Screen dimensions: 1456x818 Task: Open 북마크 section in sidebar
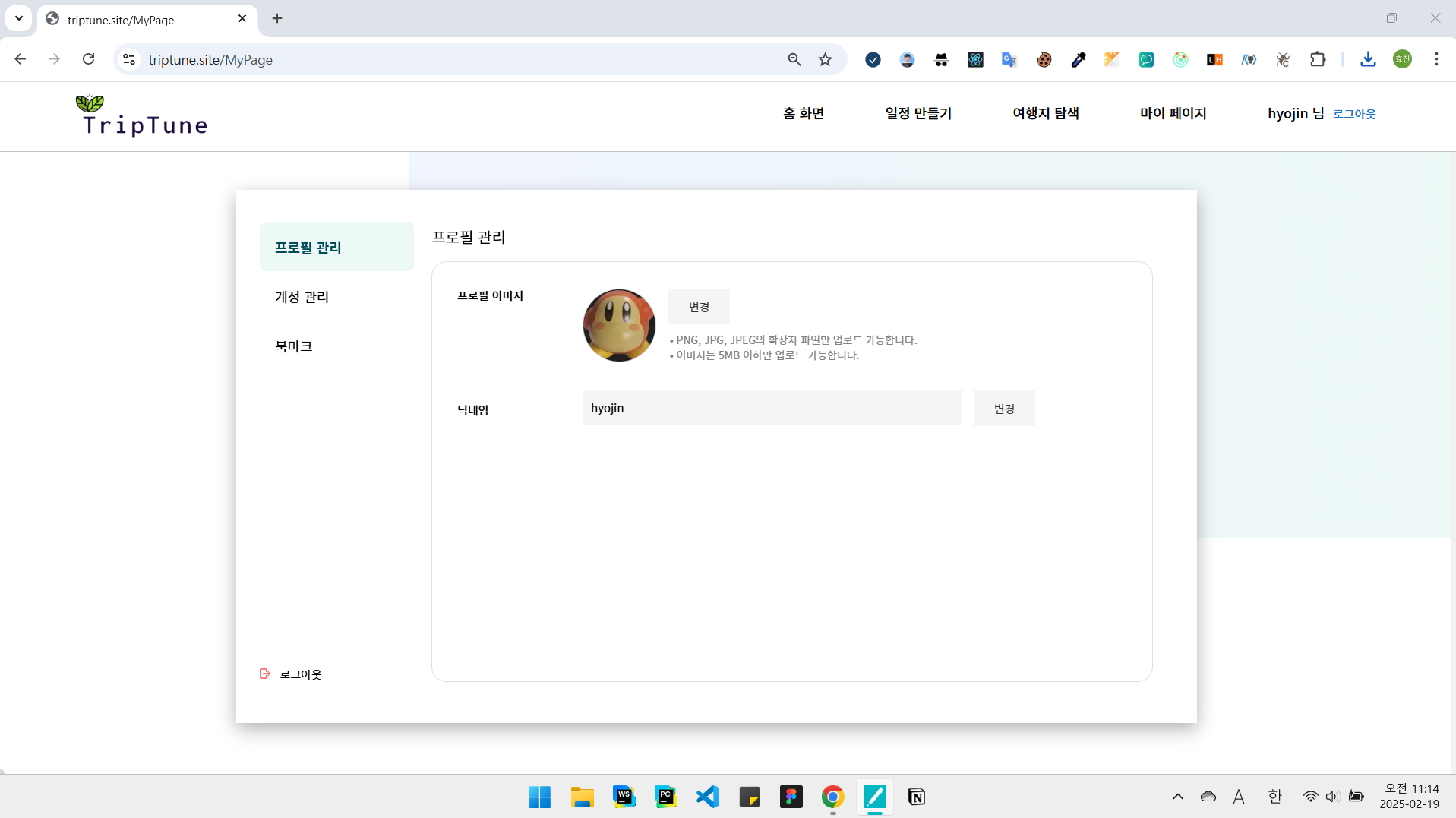coord(293,346)
